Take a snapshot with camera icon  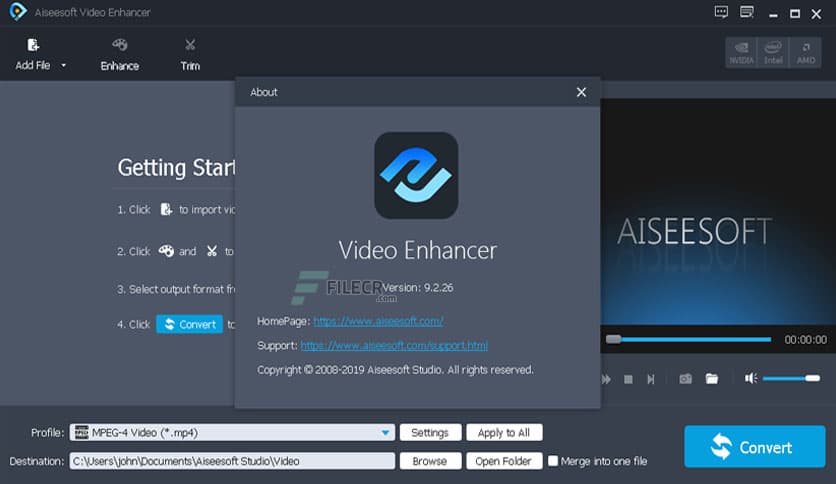[686, 378]
